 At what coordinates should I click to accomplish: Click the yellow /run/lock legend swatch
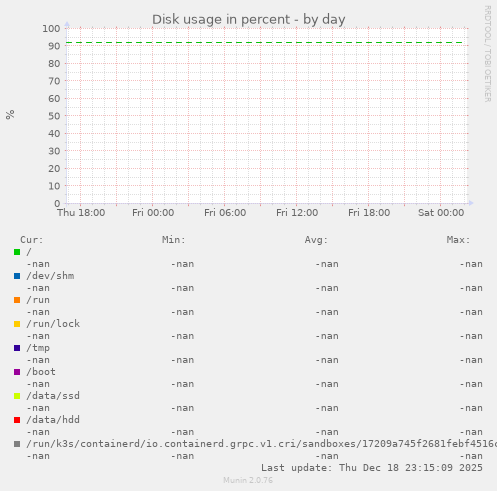point(17,324)
